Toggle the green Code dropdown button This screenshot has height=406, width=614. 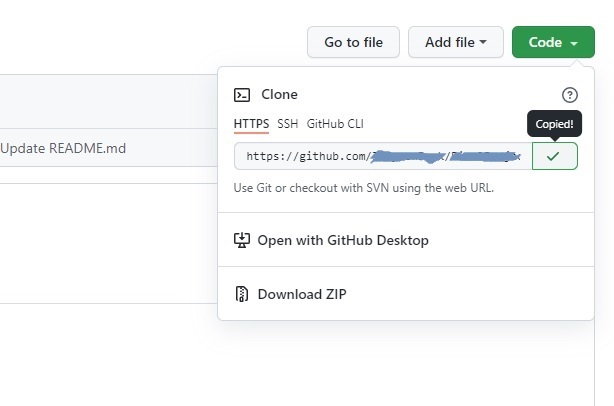[x=553, y=42]
